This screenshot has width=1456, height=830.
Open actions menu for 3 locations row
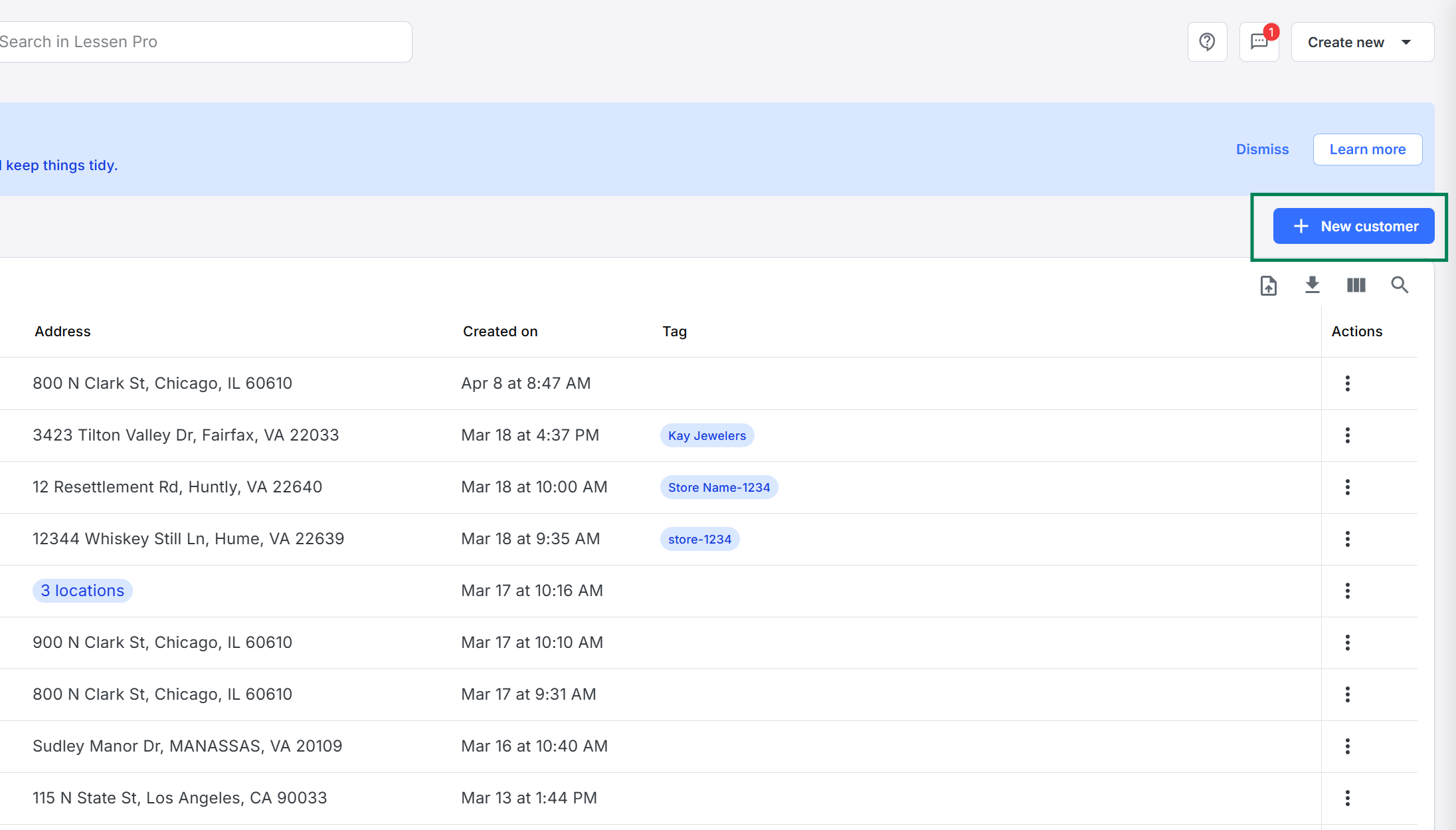1347,591
